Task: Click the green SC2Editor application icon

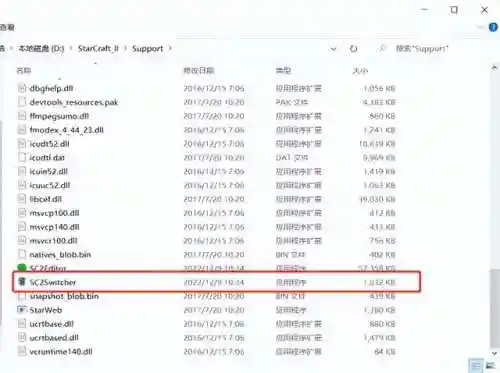Action: [x=22, y=267]
